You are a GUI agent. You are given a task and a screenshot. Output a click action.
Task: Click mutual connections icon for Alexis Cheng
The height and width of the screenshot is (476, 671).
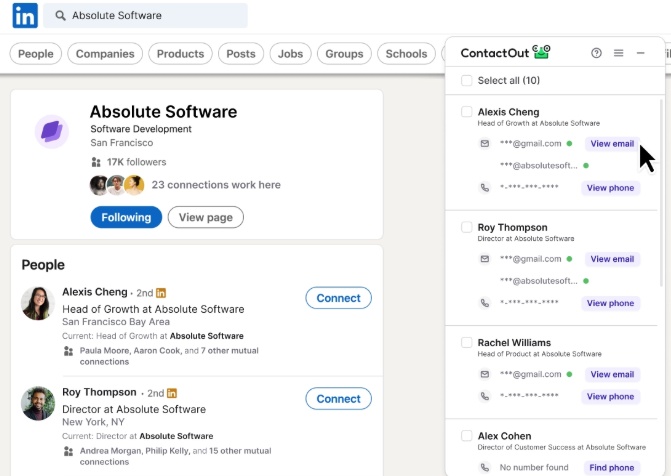point(68,351)
